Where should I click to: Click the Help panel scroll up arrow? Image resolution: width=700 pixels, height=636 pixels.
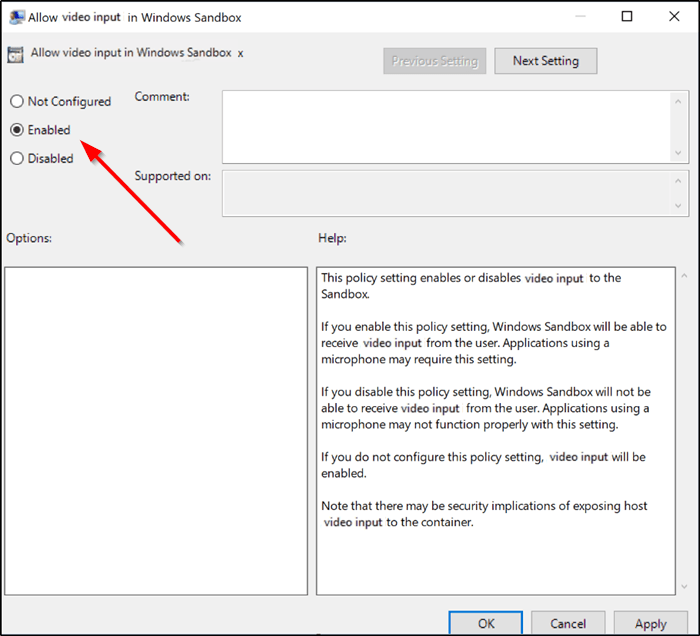click(684, 276)
